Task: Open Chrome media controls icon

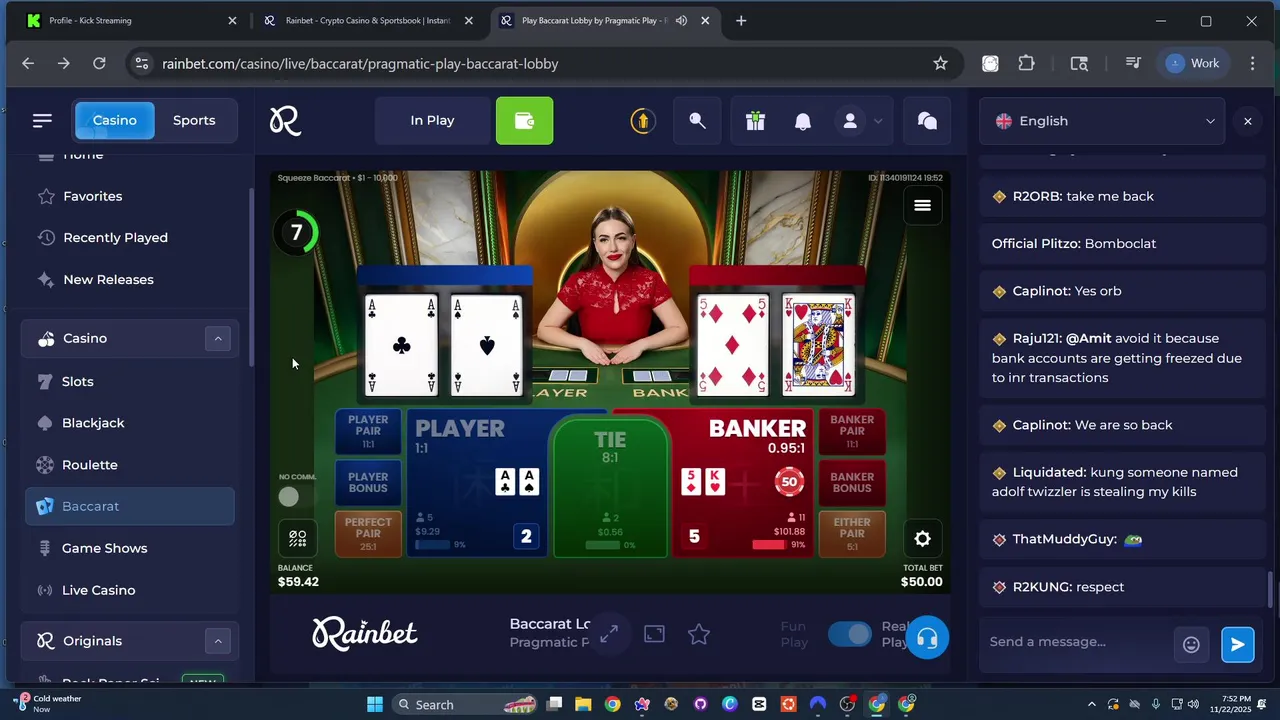Action: pos(1133,63)
